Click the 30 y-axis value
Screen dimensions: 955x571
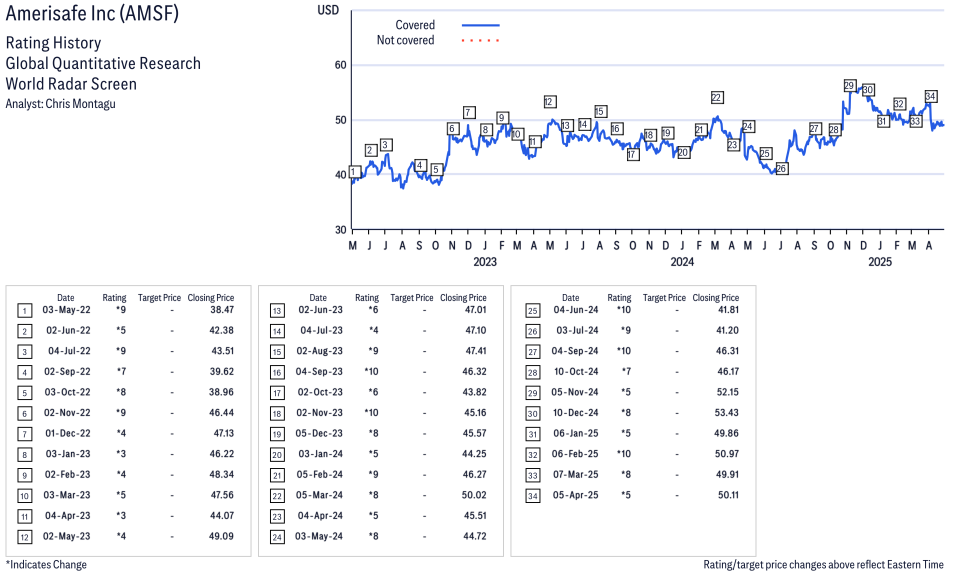tap(340, 229)
